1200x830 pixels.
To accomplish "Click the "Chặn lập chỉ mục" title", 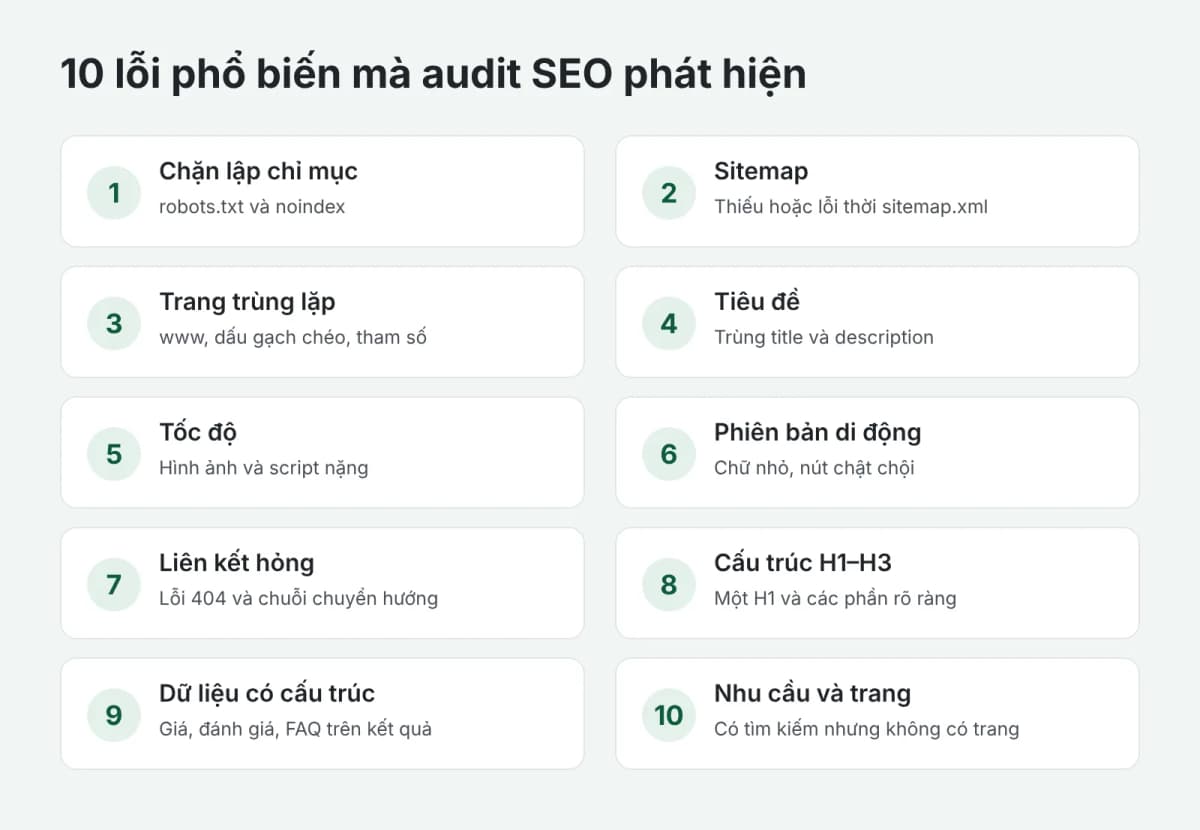I will [x=258, y=172].
